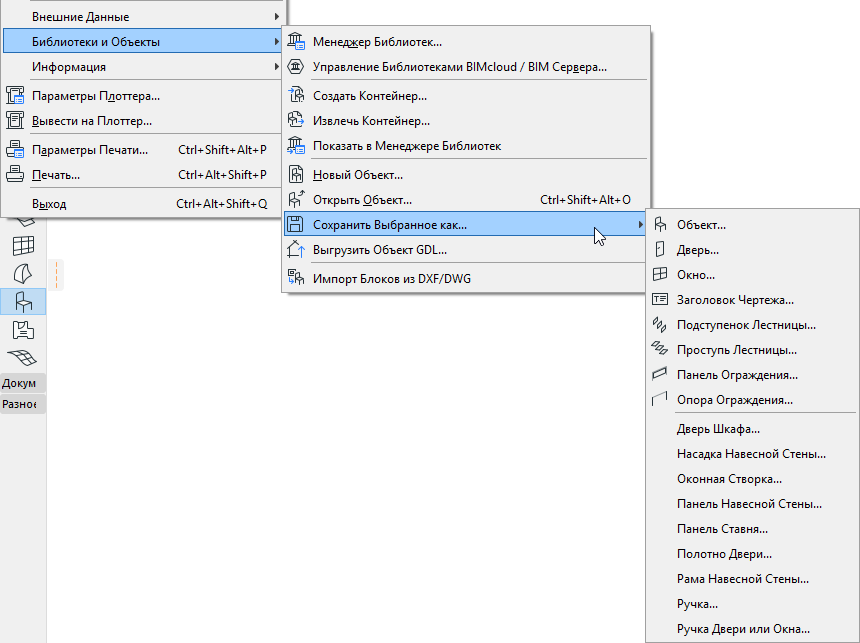Click the Печать printer icon
860x643 pixels.
15,174
